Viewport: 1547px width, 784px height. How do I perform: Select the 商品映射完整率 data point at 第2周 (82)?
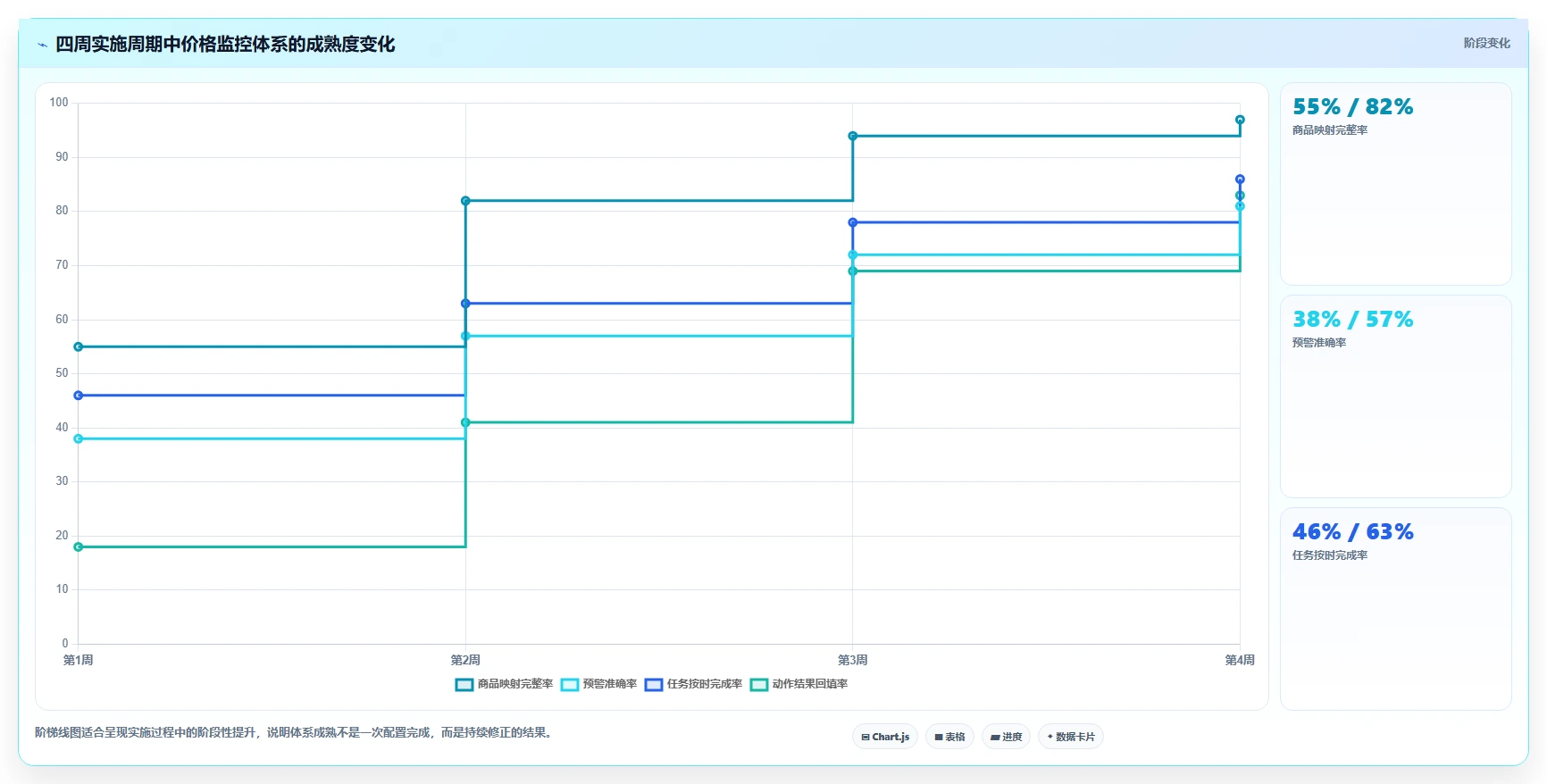[x=465, y=201]
